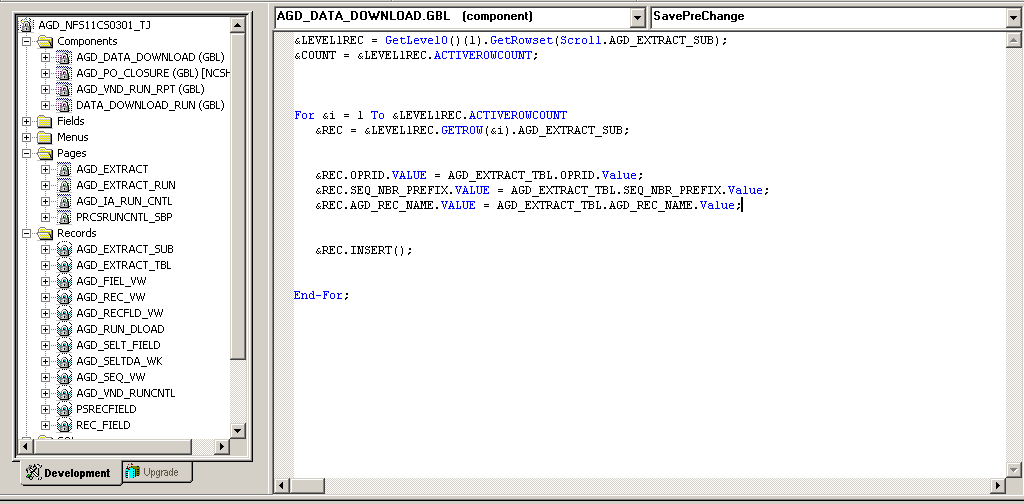Code editor scroll down arrow
The width and height of the screenshot is (1024, 504).
coord(1013,469)
